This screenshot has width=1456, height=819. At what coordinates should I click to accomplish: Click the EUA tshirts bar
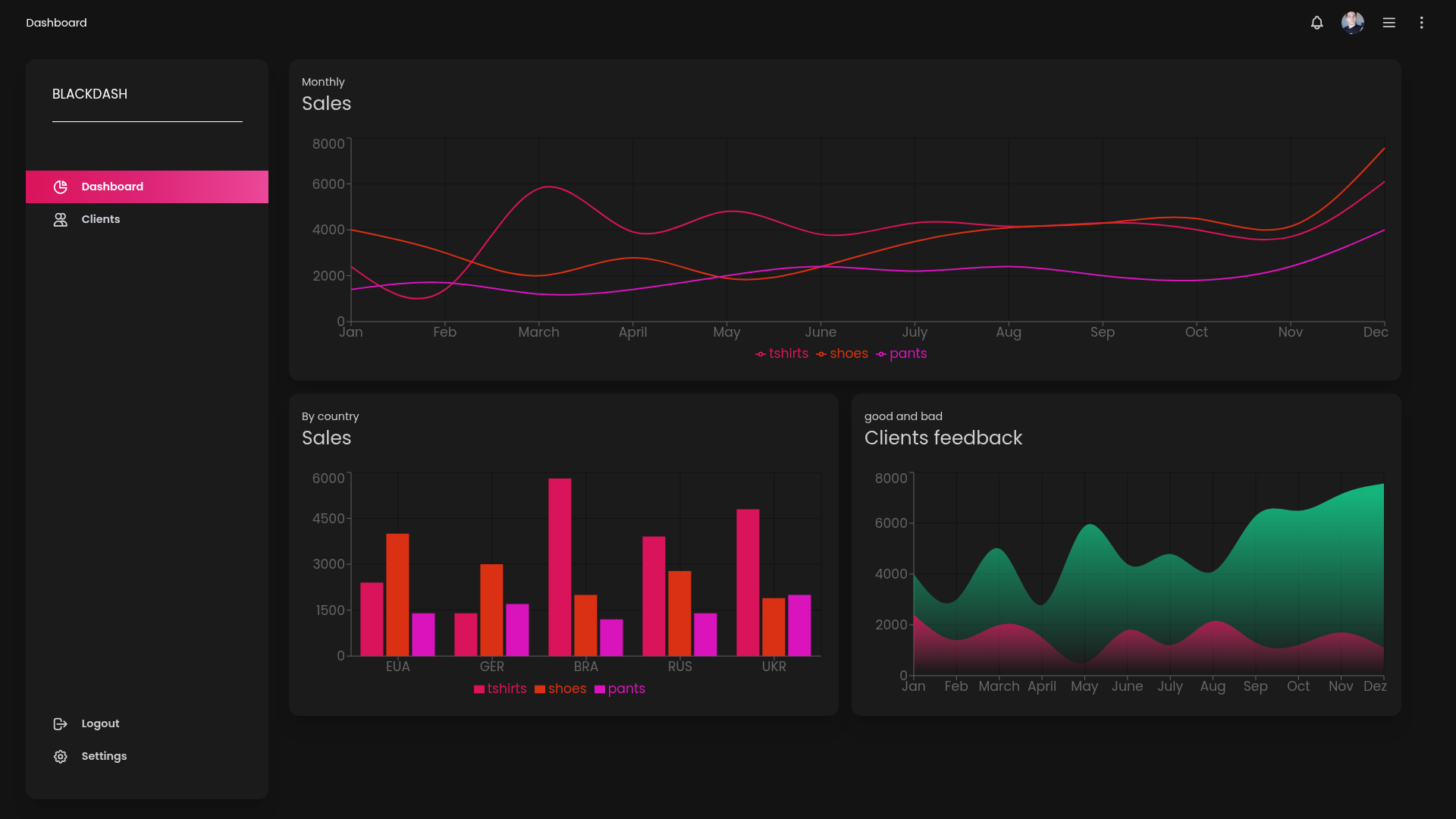tap(372, 619)
